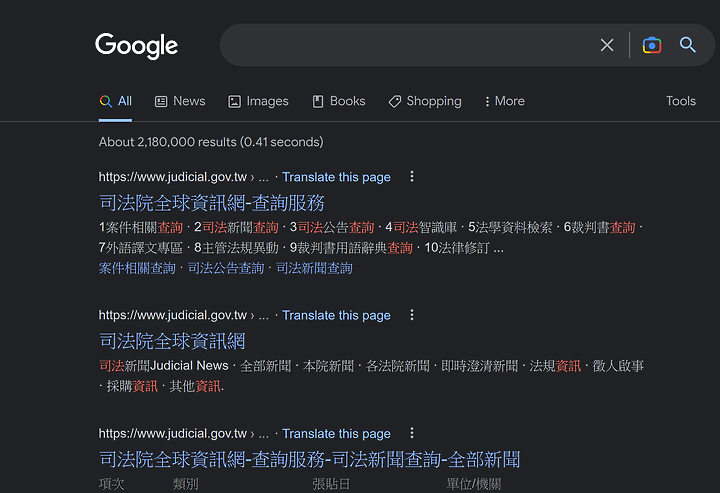
Task: Expand the More menu
Action: (505, 101)
